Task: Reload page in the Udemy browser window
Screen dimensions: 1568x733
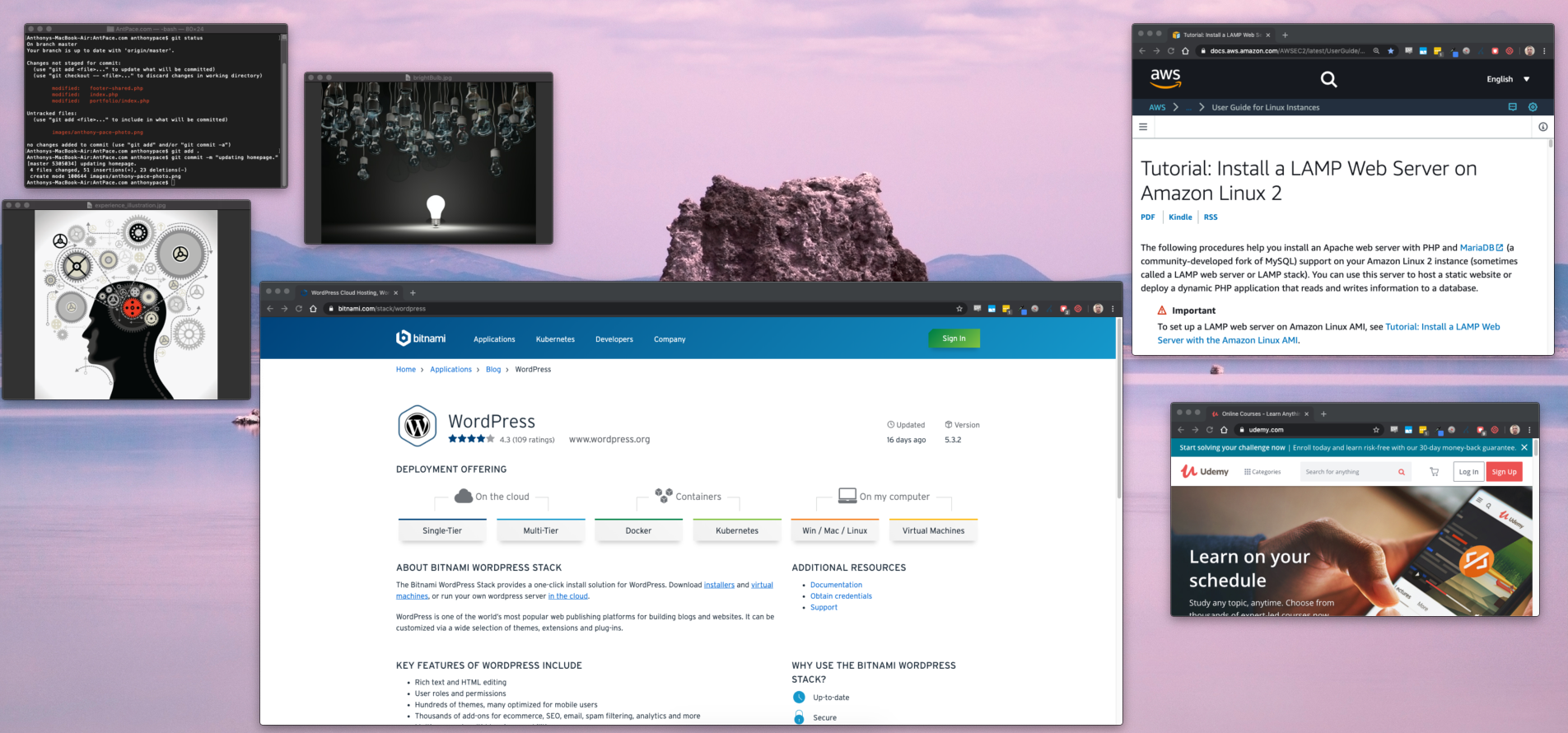Action: click(x=1209, y=430)
